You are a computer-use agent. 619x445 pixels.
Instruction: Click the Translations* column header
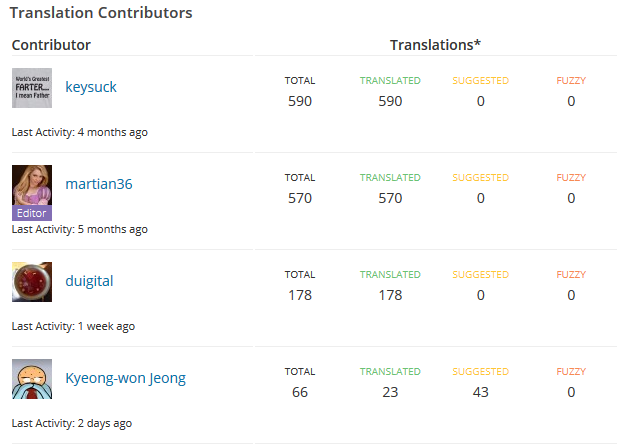pyautogui.click(x=435, y=45)
